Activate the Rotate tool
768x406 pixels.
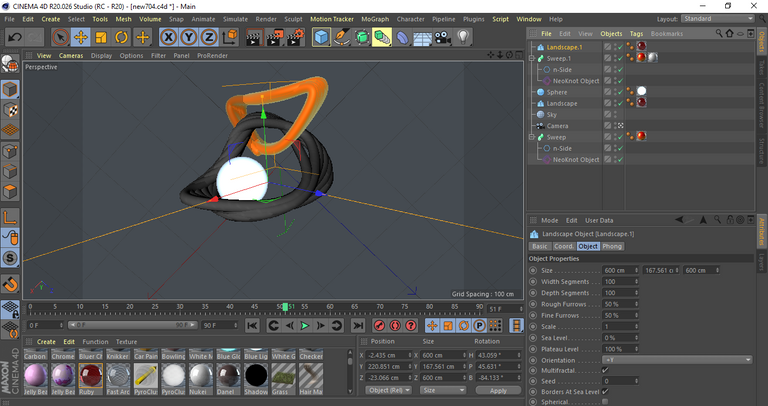(121, 37)
